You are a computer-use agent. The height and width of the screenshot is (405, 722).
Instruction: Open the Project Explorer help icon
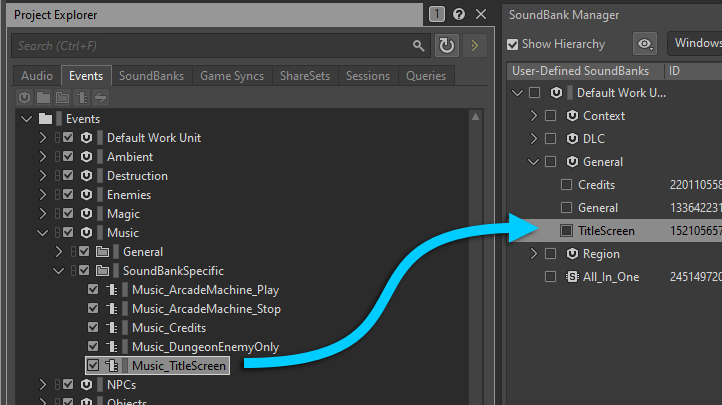[x=458, y=15]
